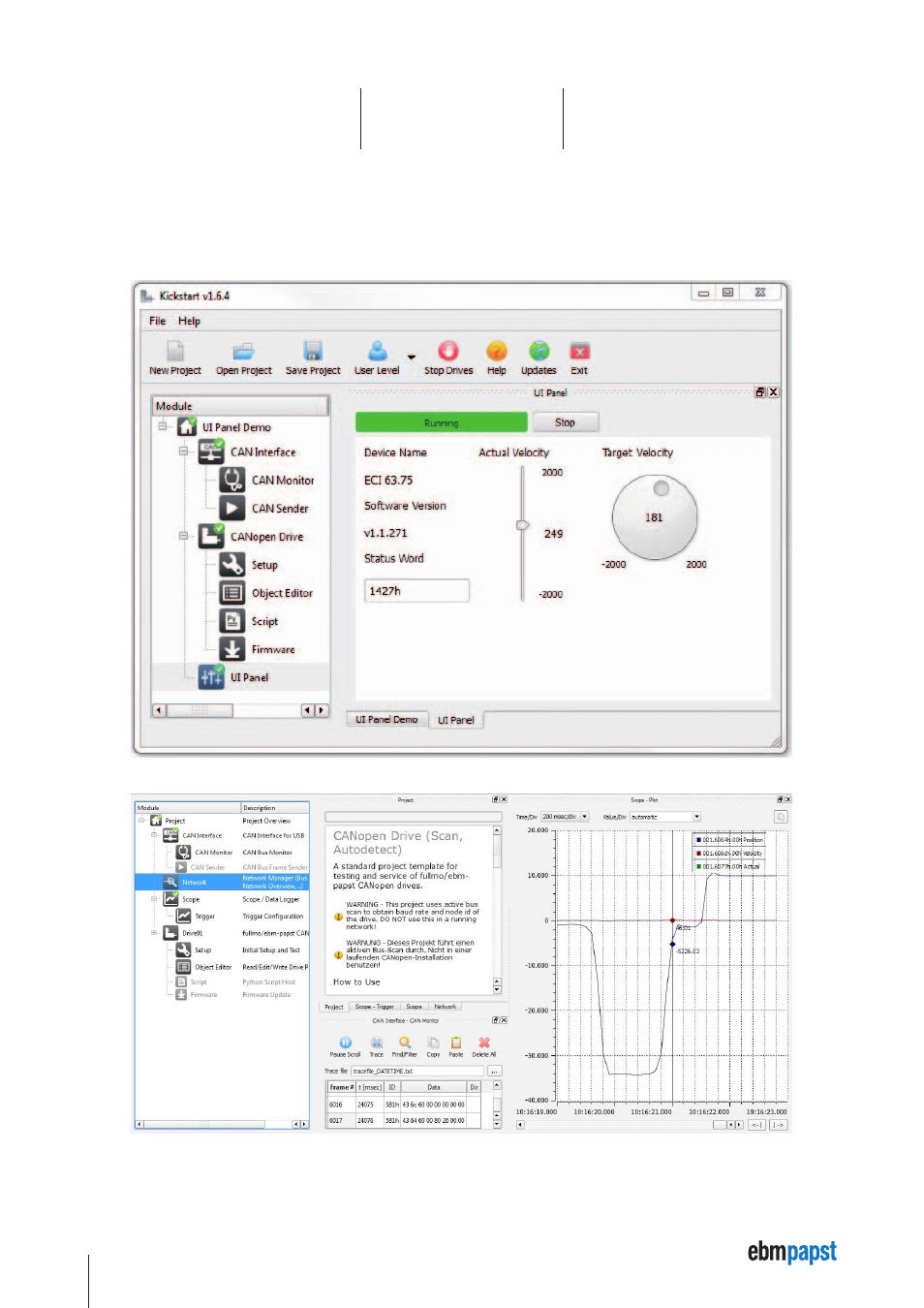
Task: Switch to Project tab in lower window
Action: [334, 1007]
